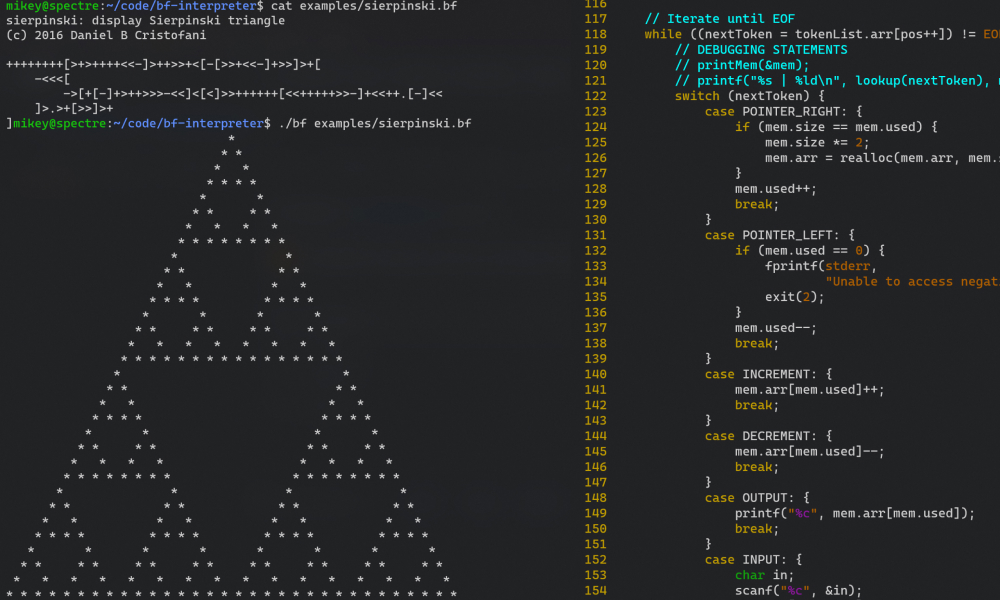Click the 'case POINTER_LEFT: {' label
This screenshot has width=1000, height=600.
point(780,235)
